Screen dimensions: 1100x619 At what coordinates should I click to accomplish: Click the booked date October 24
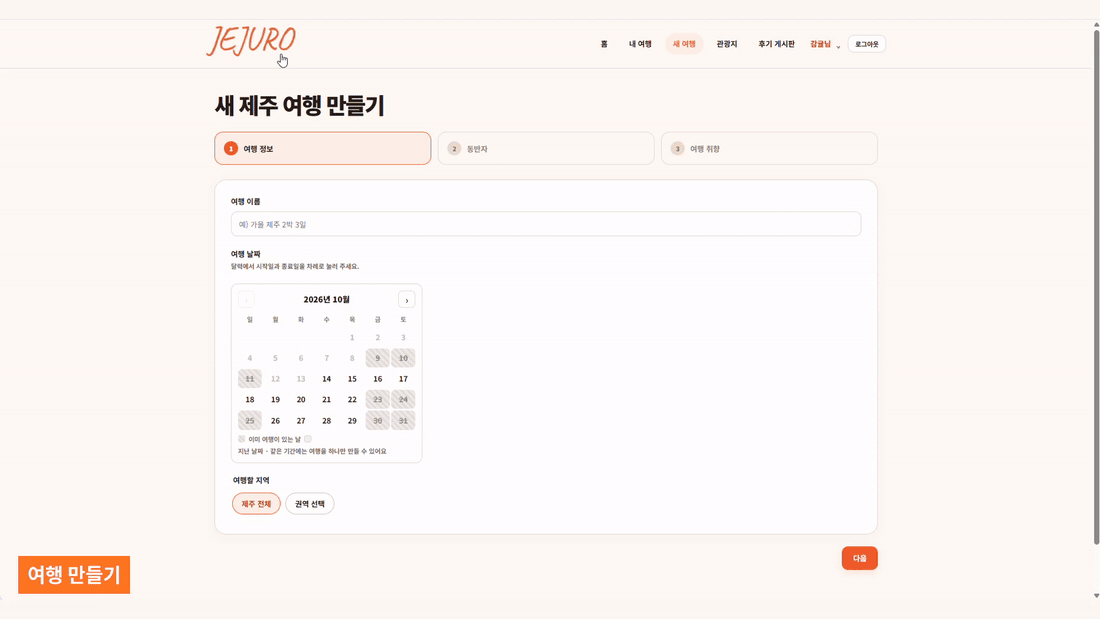403,399
